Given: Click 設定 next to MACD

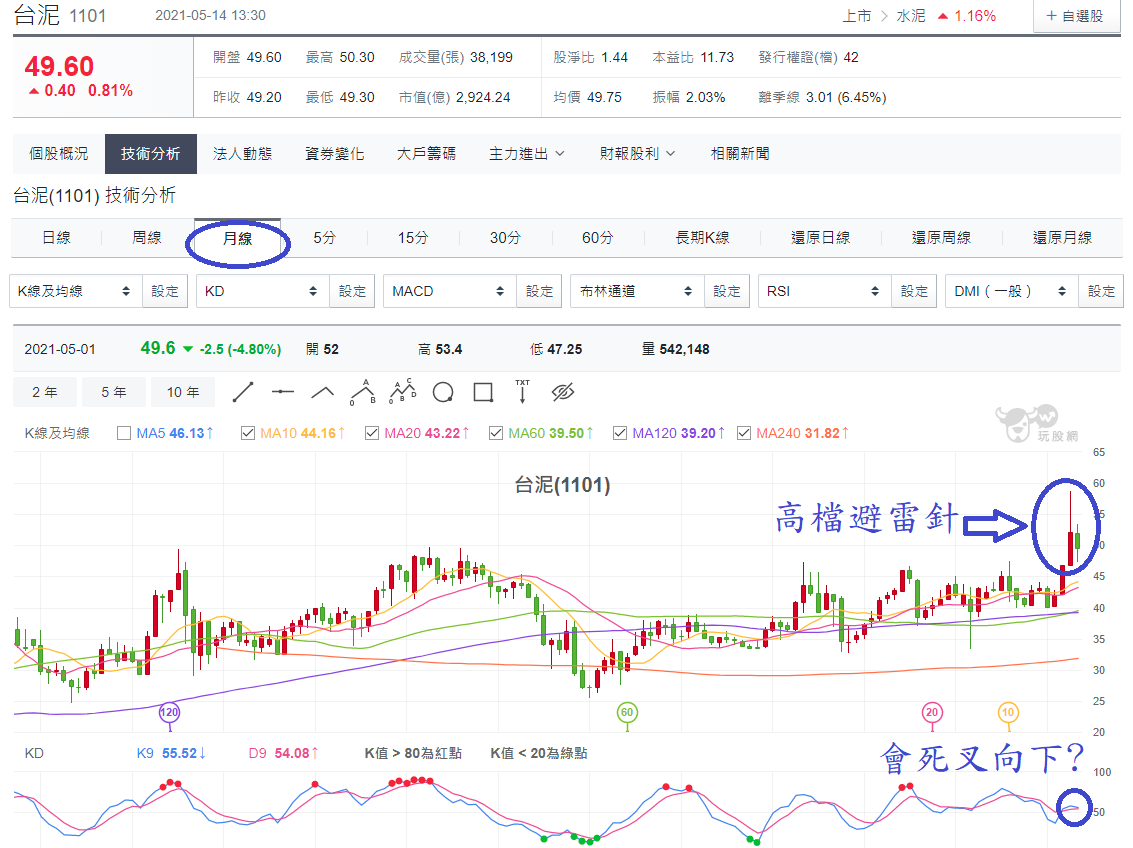Looking at the screenshot, I should coord(539,291).
